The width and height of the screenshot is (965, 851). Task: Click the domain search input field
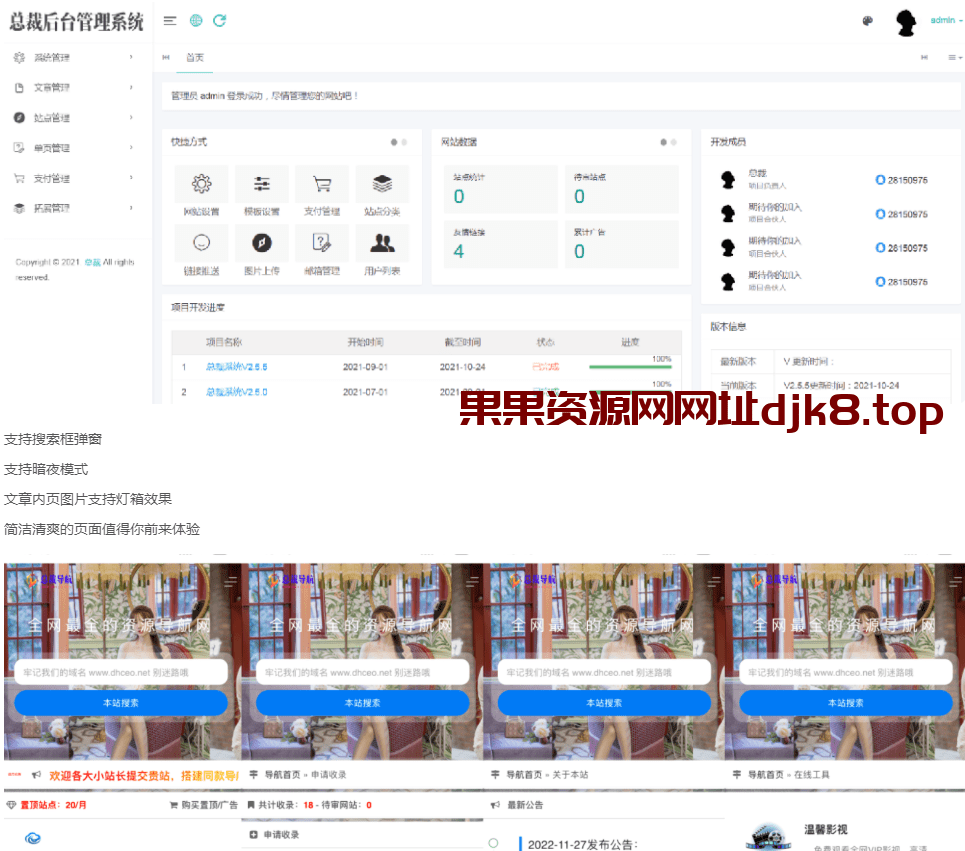(x=120, y=671)
